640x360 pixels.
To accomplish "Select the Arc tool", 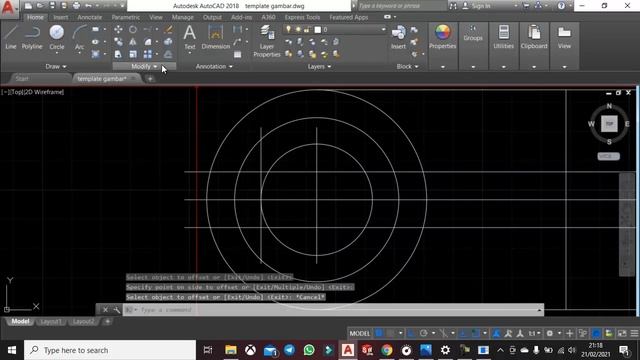I will [80, 37].
